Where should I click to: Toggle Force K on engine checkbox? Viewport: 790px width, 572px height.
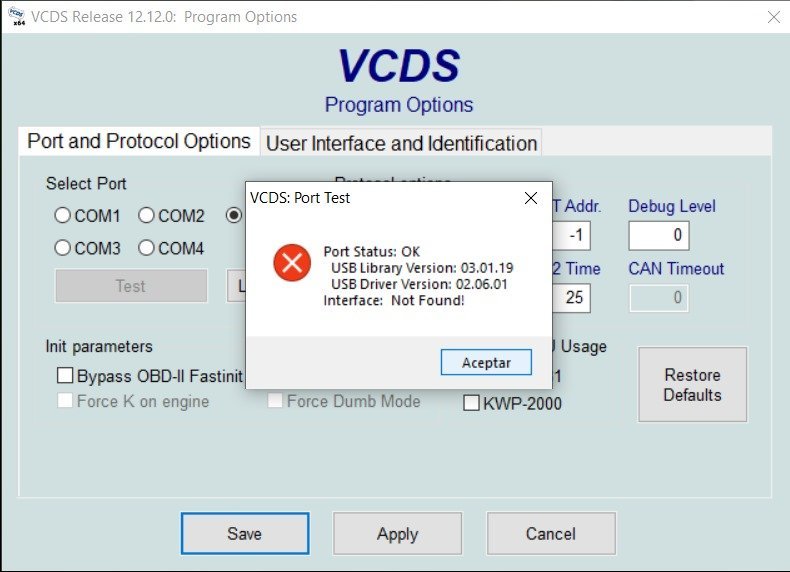click(x=65, y=401)
